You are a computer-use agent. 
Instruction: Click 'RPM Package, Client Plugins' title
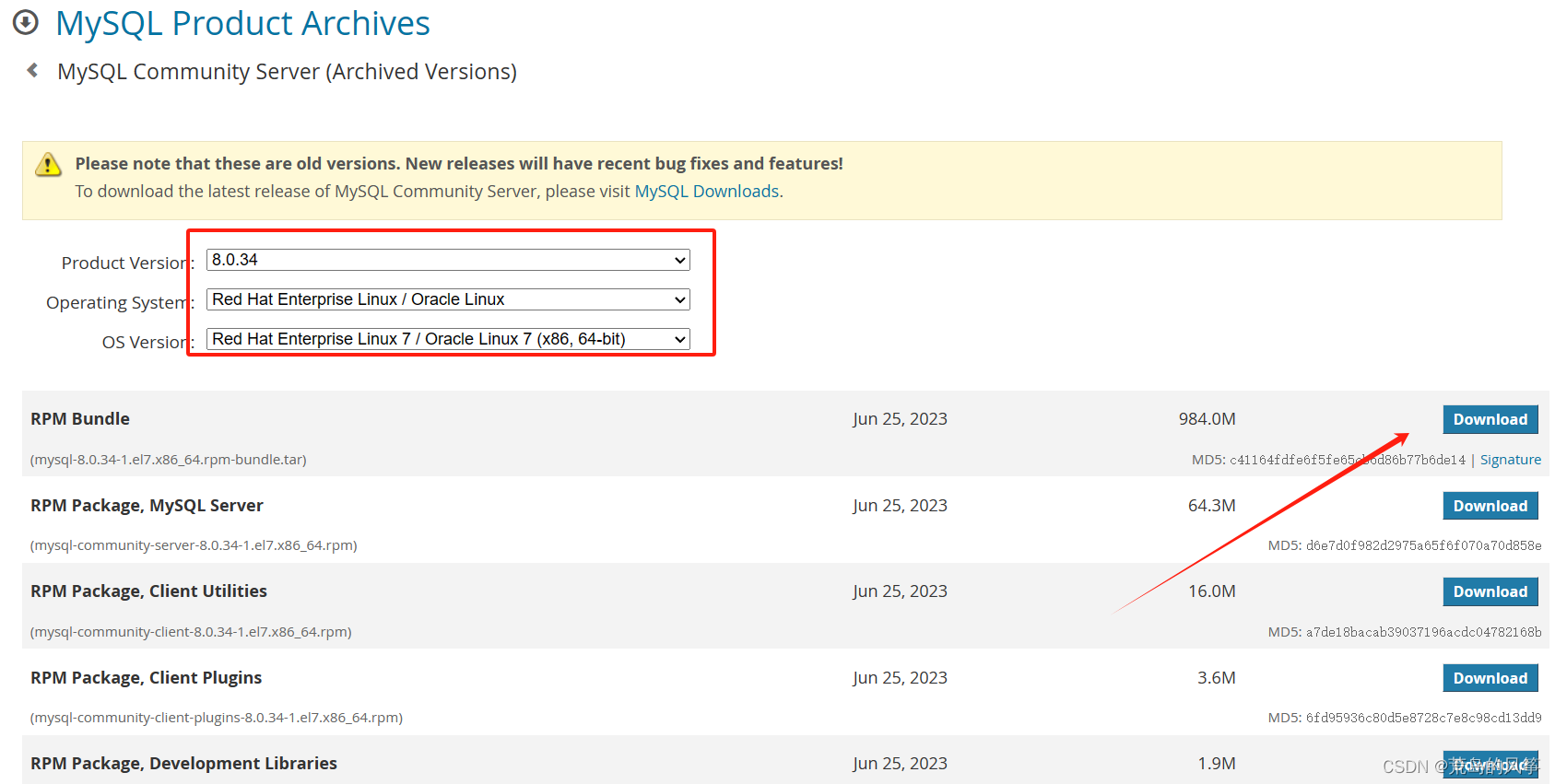click(x=146, y=677)
